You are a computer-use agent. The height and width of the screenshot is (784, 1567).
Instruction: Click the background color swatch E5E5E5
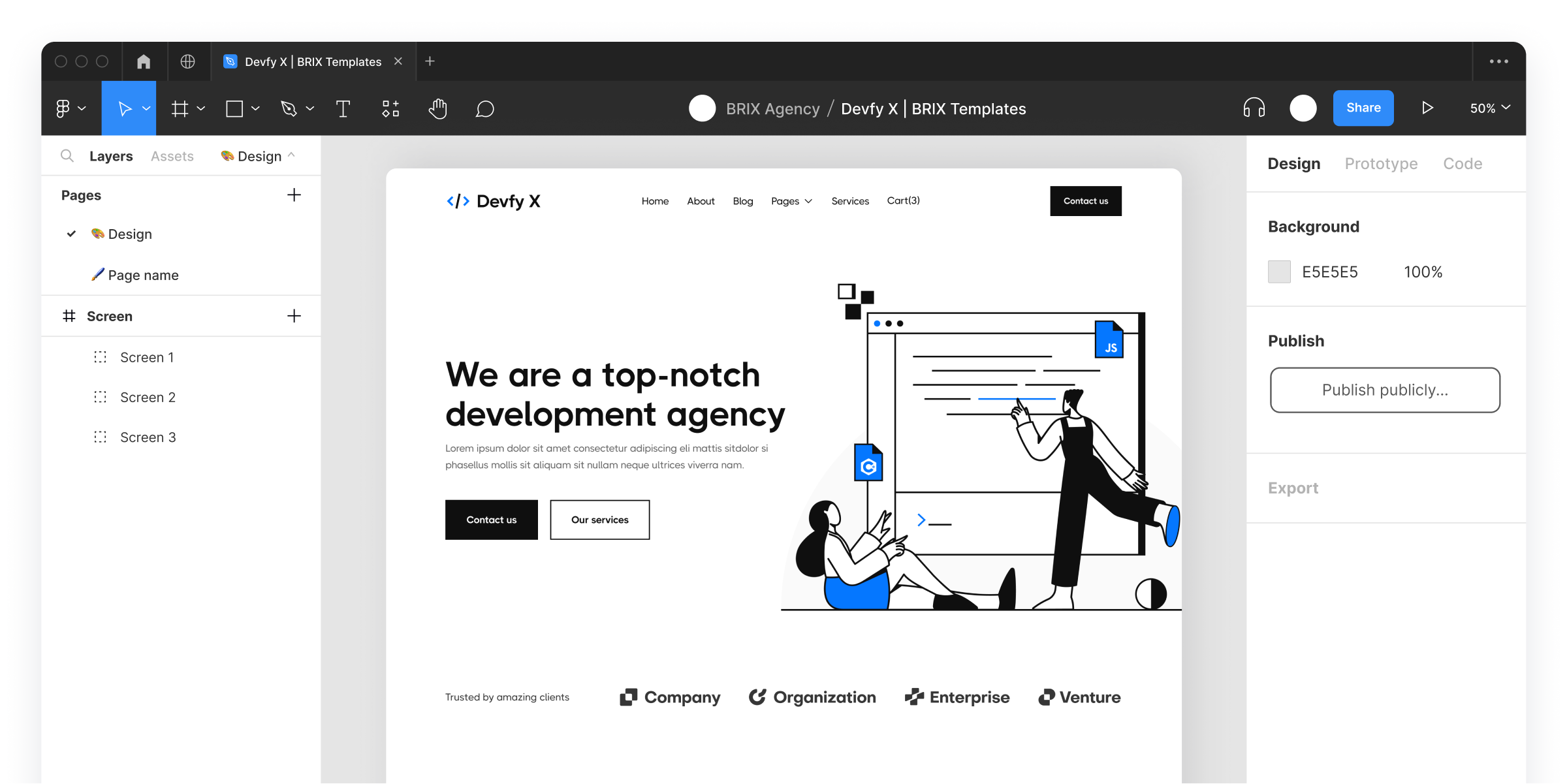(1281, 271)
